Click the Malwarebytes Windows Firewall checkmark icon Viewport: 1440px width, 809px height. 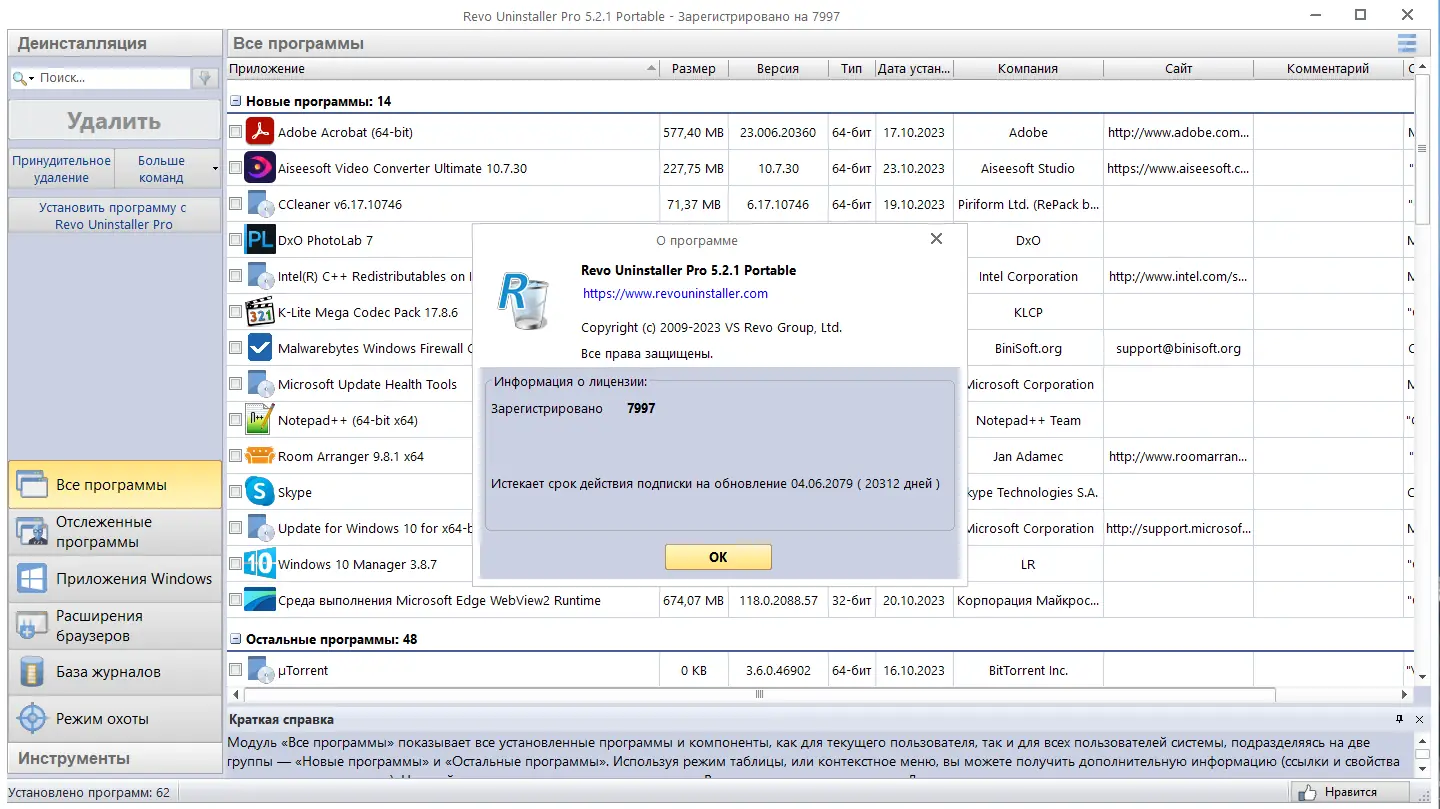[260, 348]
